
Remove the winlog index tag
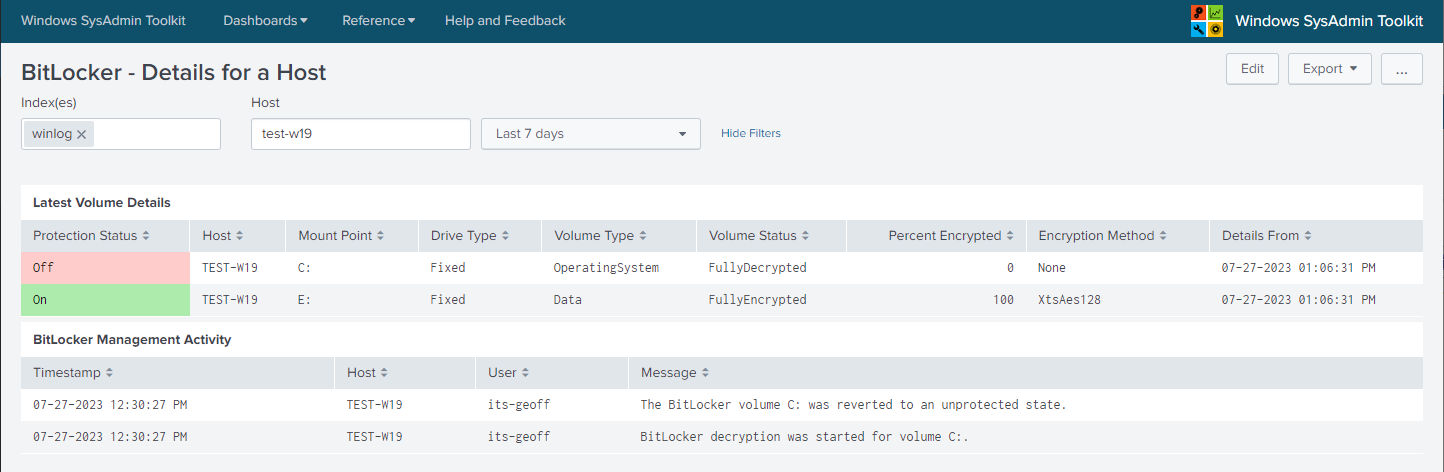point(82,134)
